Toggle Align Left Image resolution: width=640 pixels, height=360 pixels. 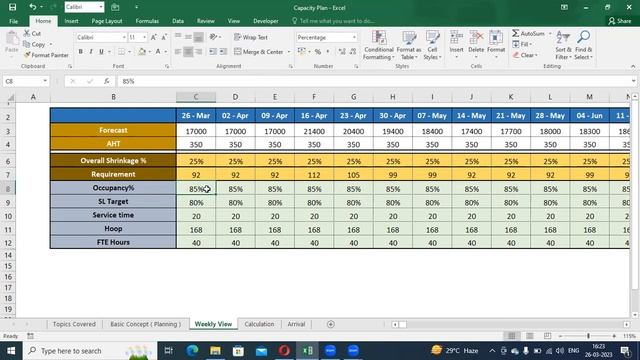click(178, 52)
